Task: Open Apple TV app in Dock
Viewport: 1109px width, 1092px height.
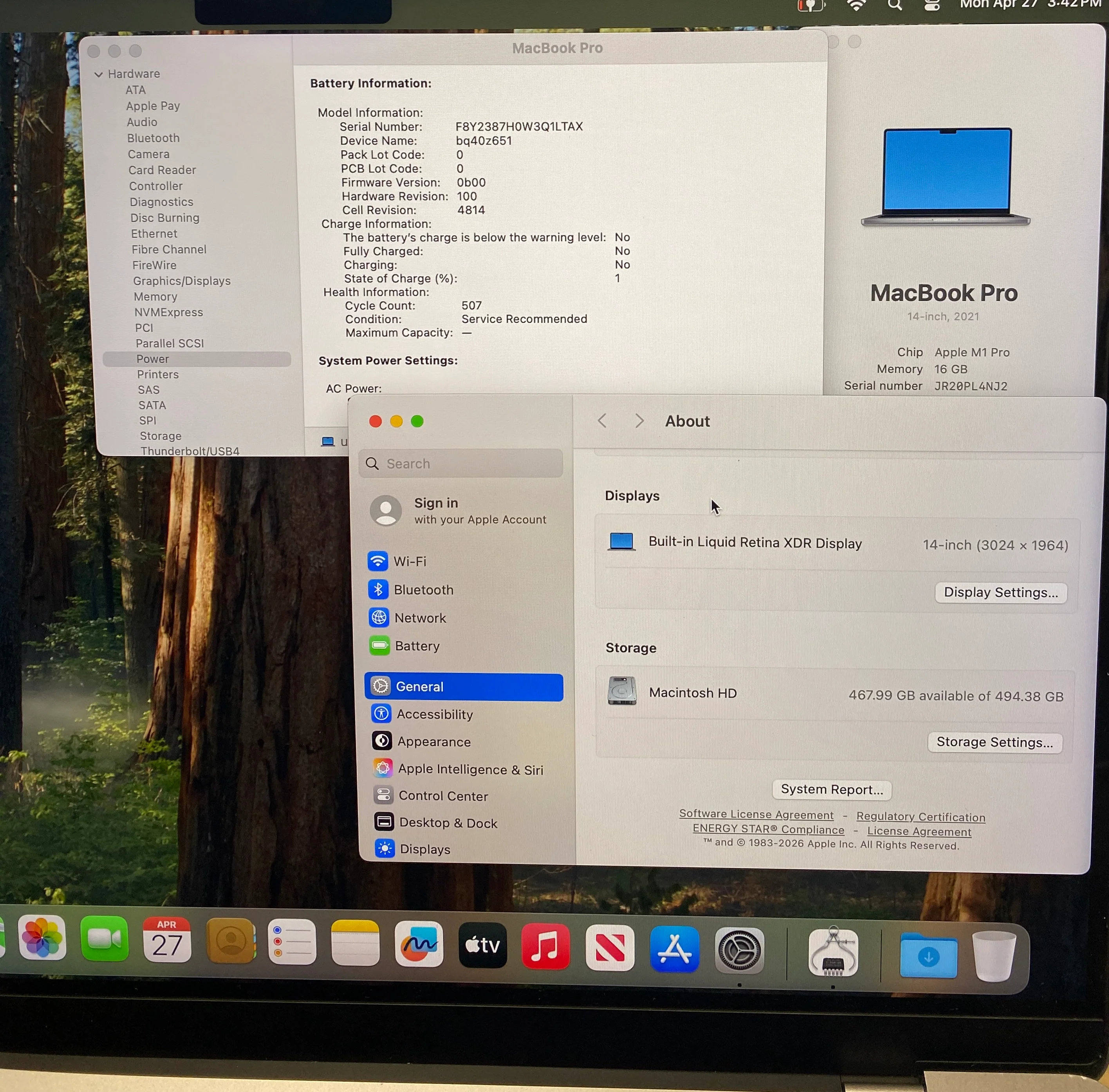Action: click(x=482, y=945)
